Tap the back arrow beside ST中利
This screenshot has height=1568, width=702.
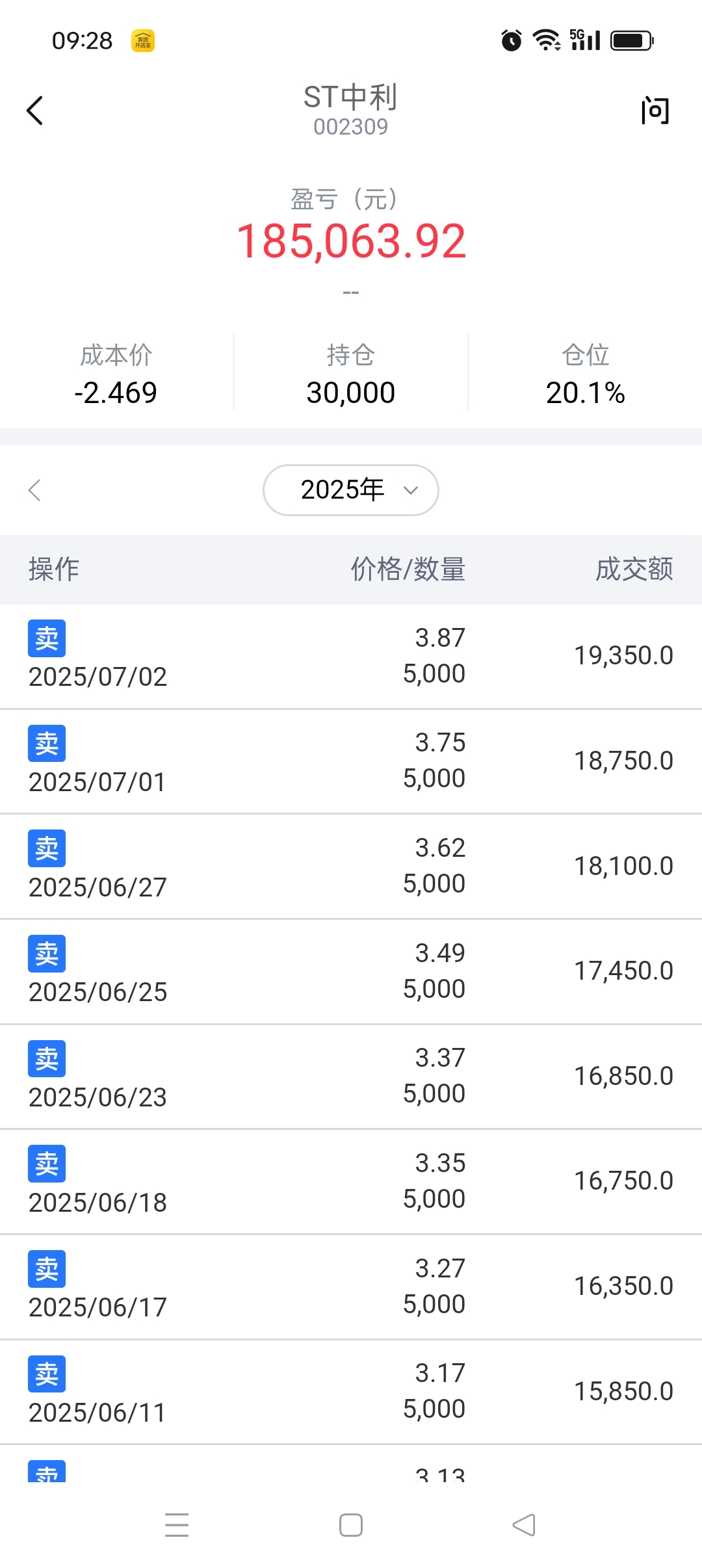click(x=35, y=111)
